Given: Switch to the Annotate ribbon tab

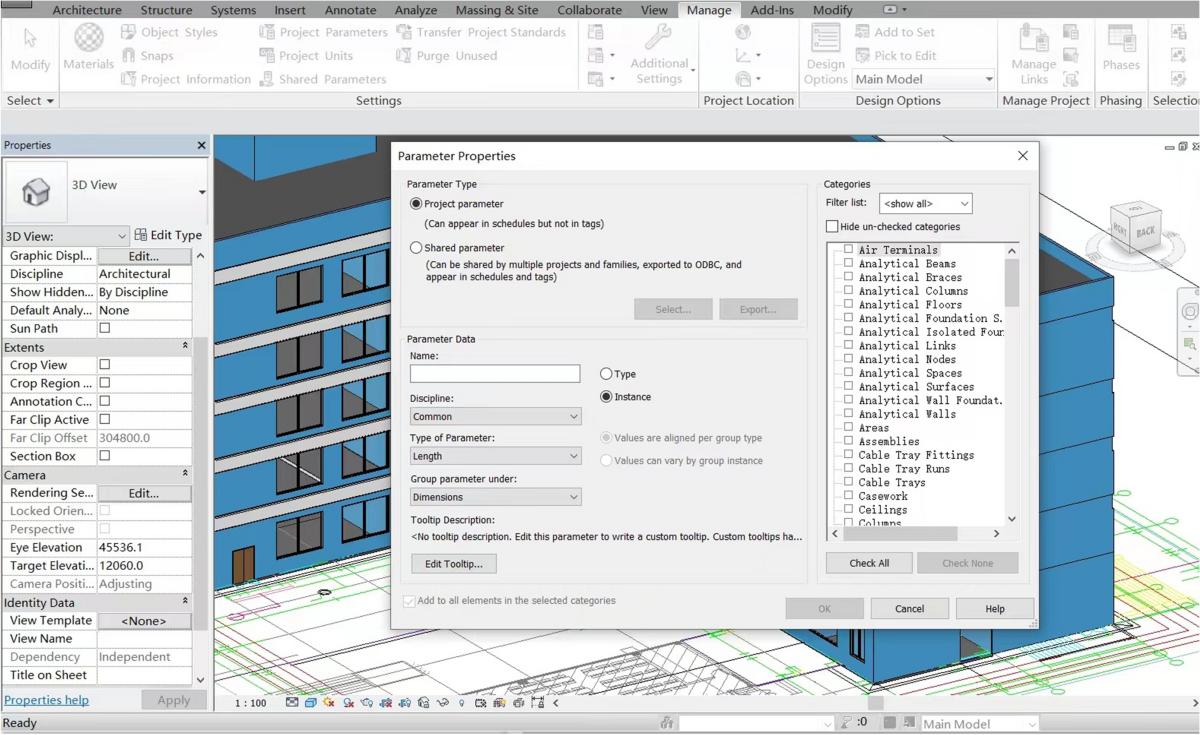Looking at the screenshot, I should (350, 10).
